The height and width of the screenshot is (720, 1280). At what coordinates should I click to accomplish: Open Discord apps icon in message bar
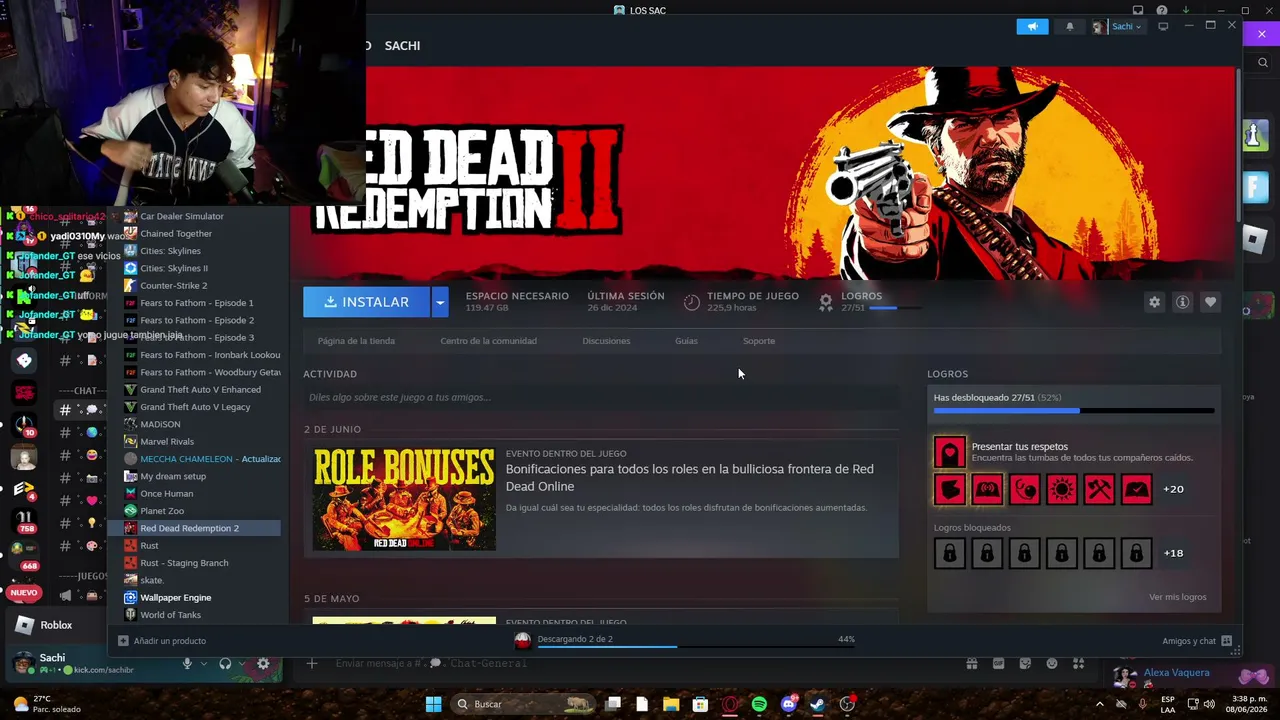pyautogui.click(x=1078, y=664)
